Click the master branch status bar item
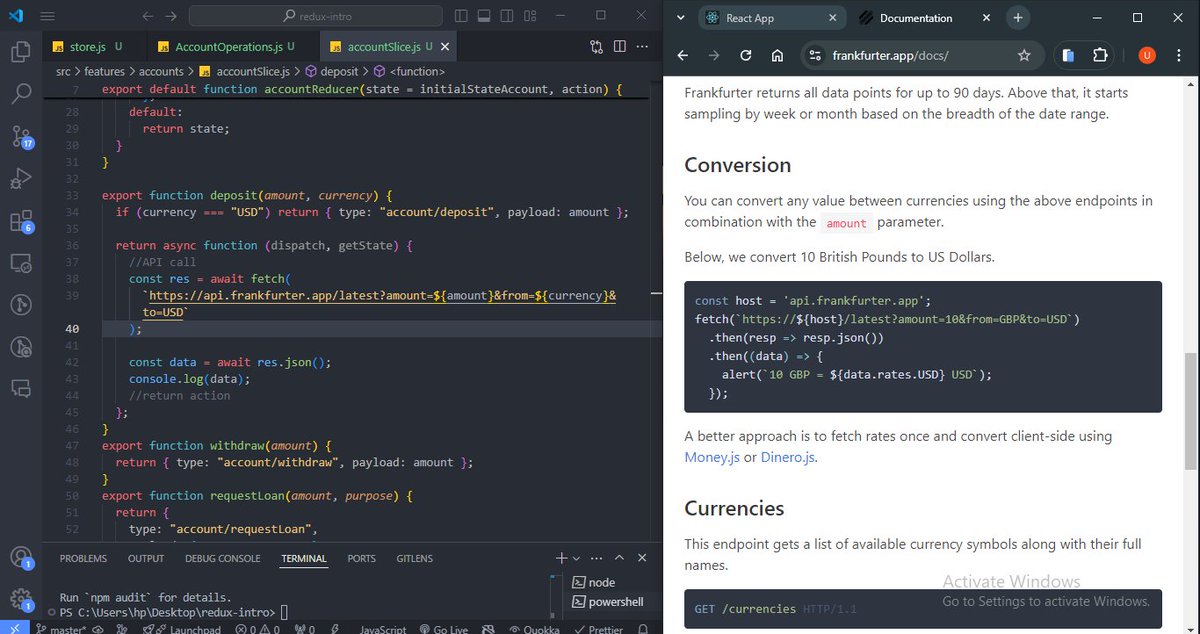Image resolution: width=1200 pixels, height=634 pixels. coord(61,628)
